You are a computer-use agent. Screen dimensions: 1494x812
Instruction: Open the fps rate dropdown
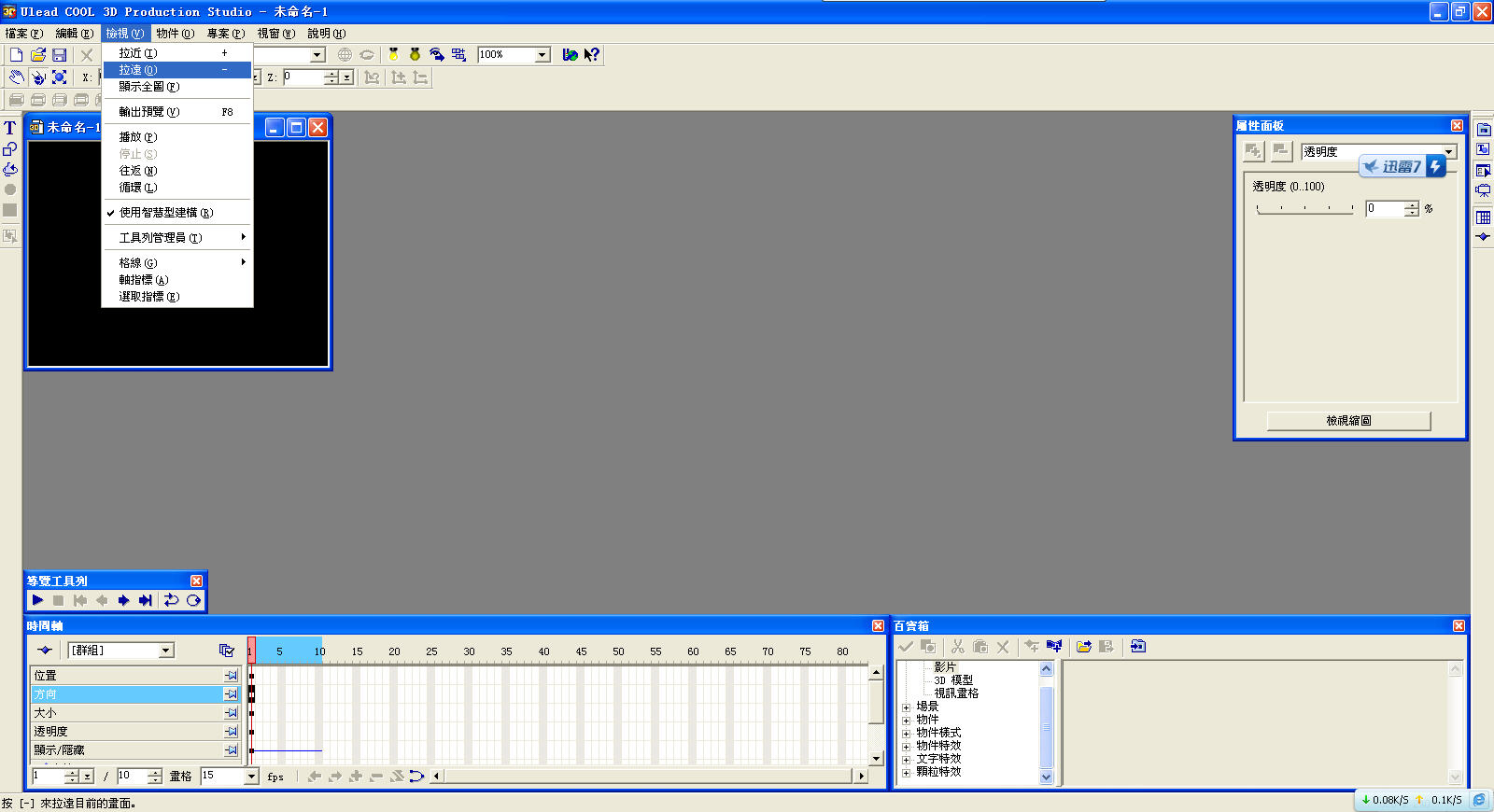point(251,777)
